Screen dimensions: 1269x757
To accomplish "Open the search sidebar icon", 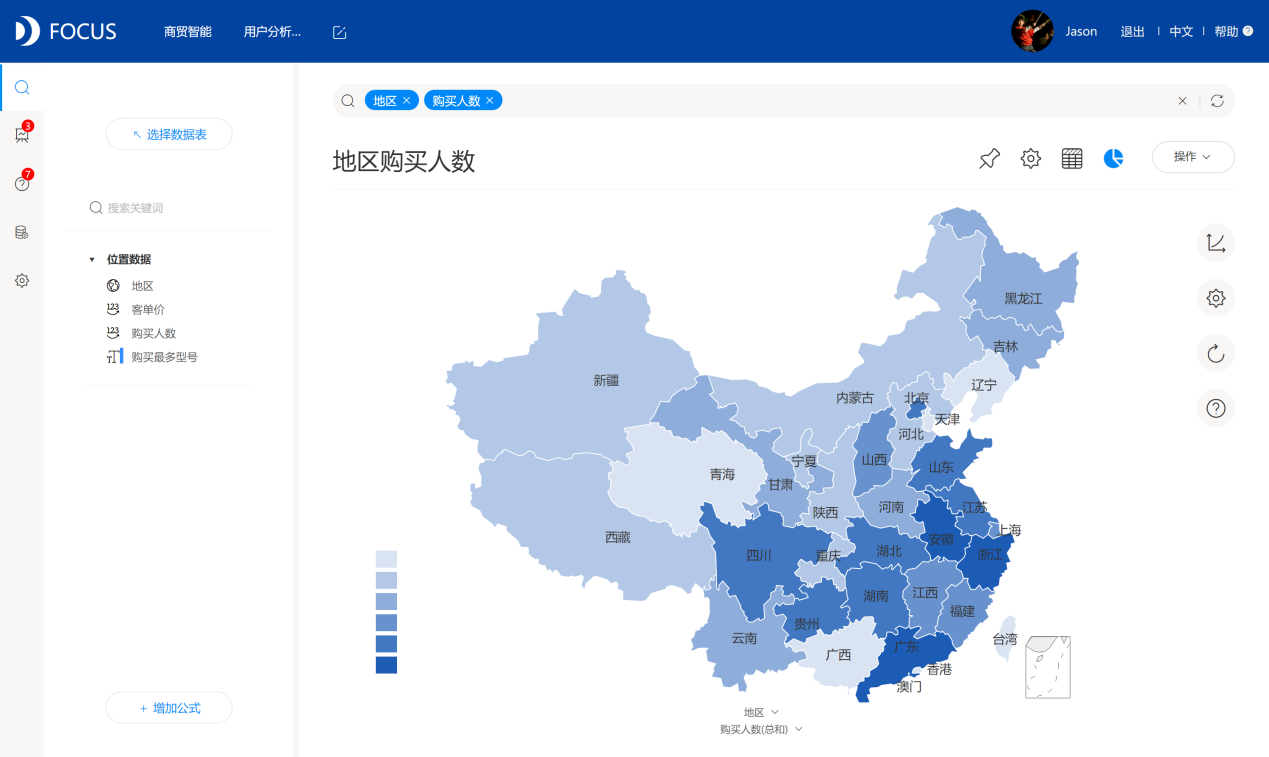I will point(22,87).
